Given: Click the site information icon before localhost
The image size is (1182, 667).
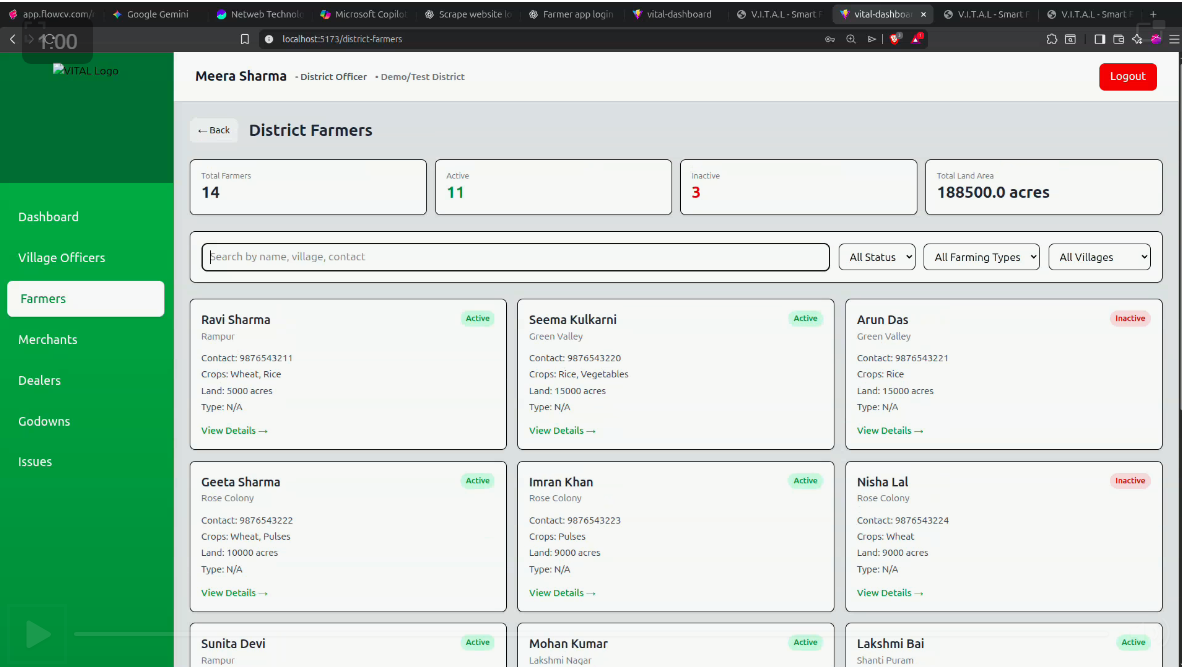Looking at the screenshot, I should click(x=269, y=39).
